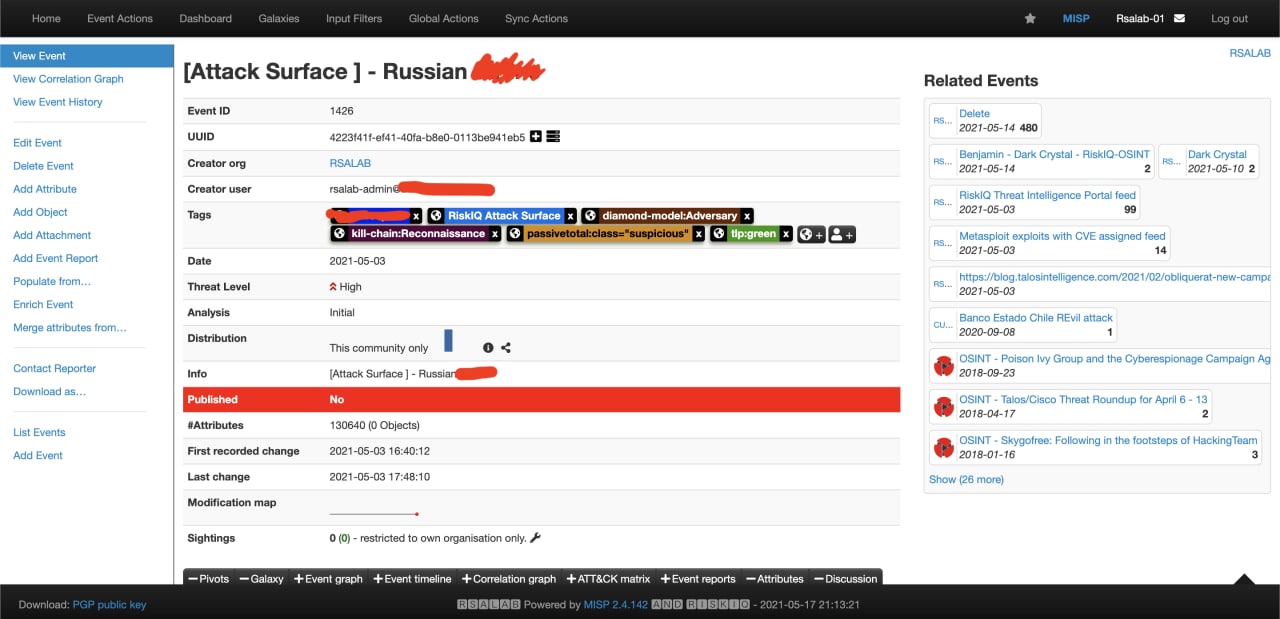This screenshot has width=1280, height=619.
Task: Remove the diamond-model:Adversary tag
Action: 747,215
